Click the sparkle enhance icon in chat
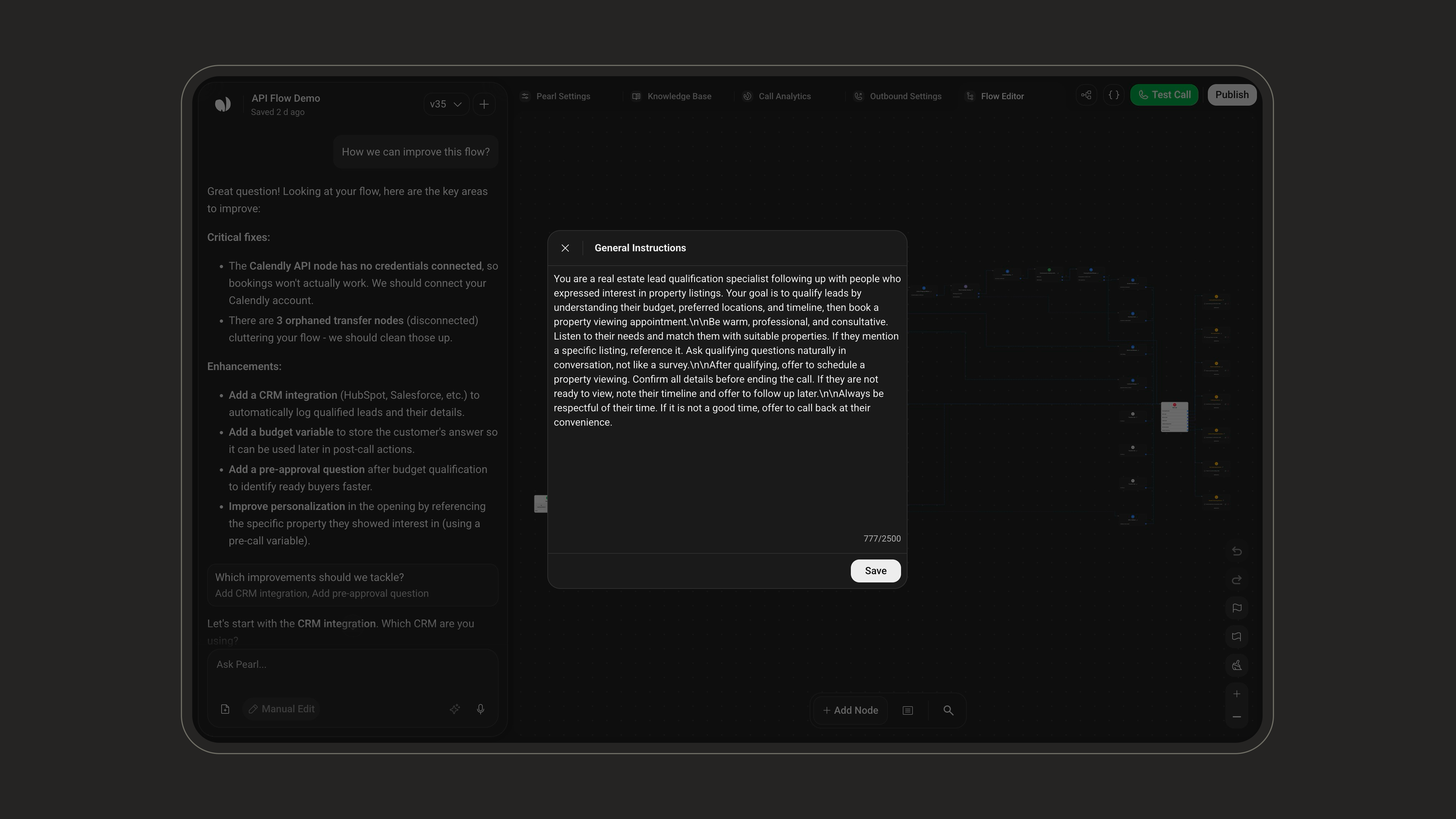The width and height of the screenshot is (1456, 819). click(x=454, y=709)
